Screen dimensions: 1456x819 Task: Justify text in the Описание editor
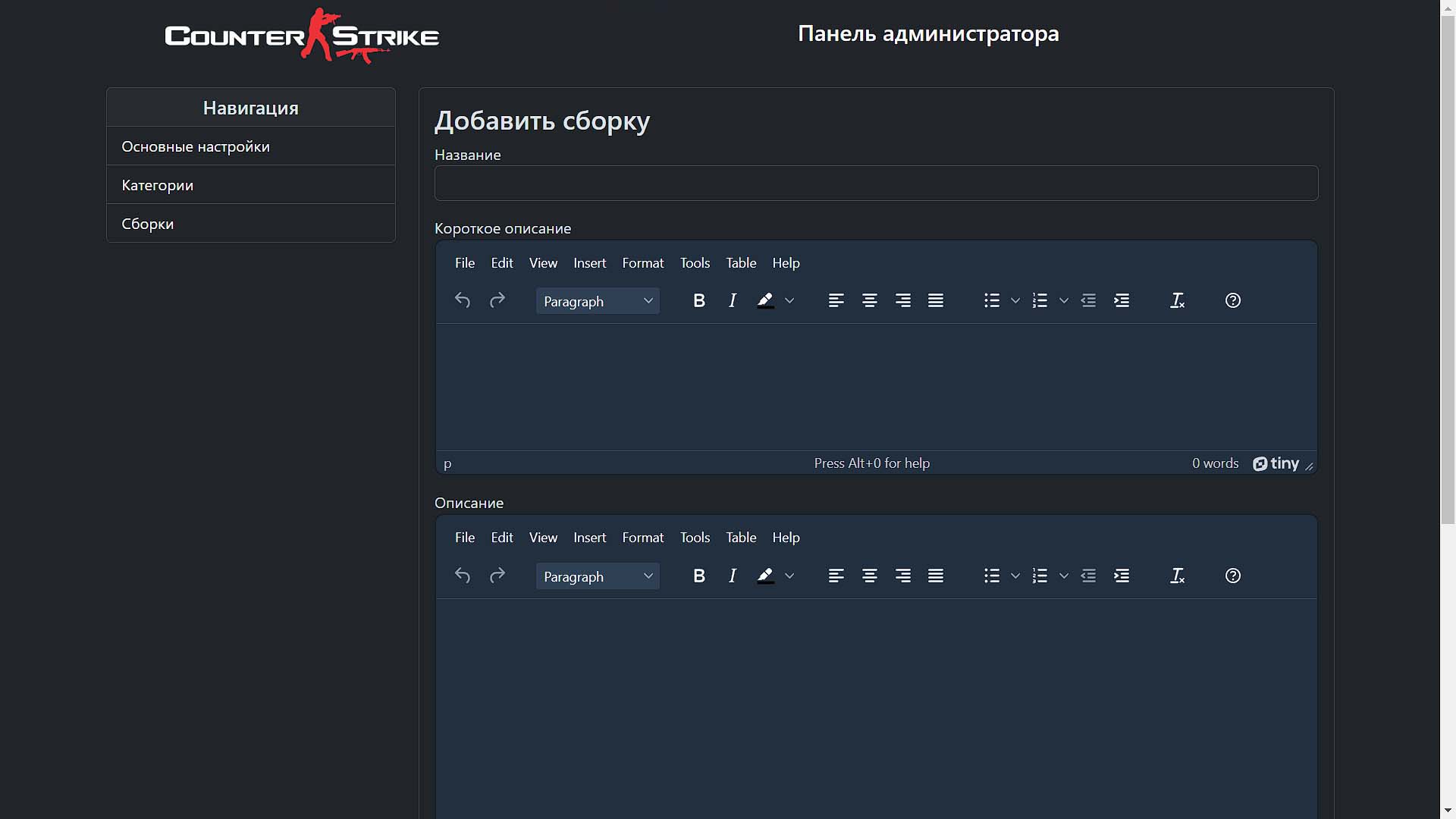pos(936,576)
